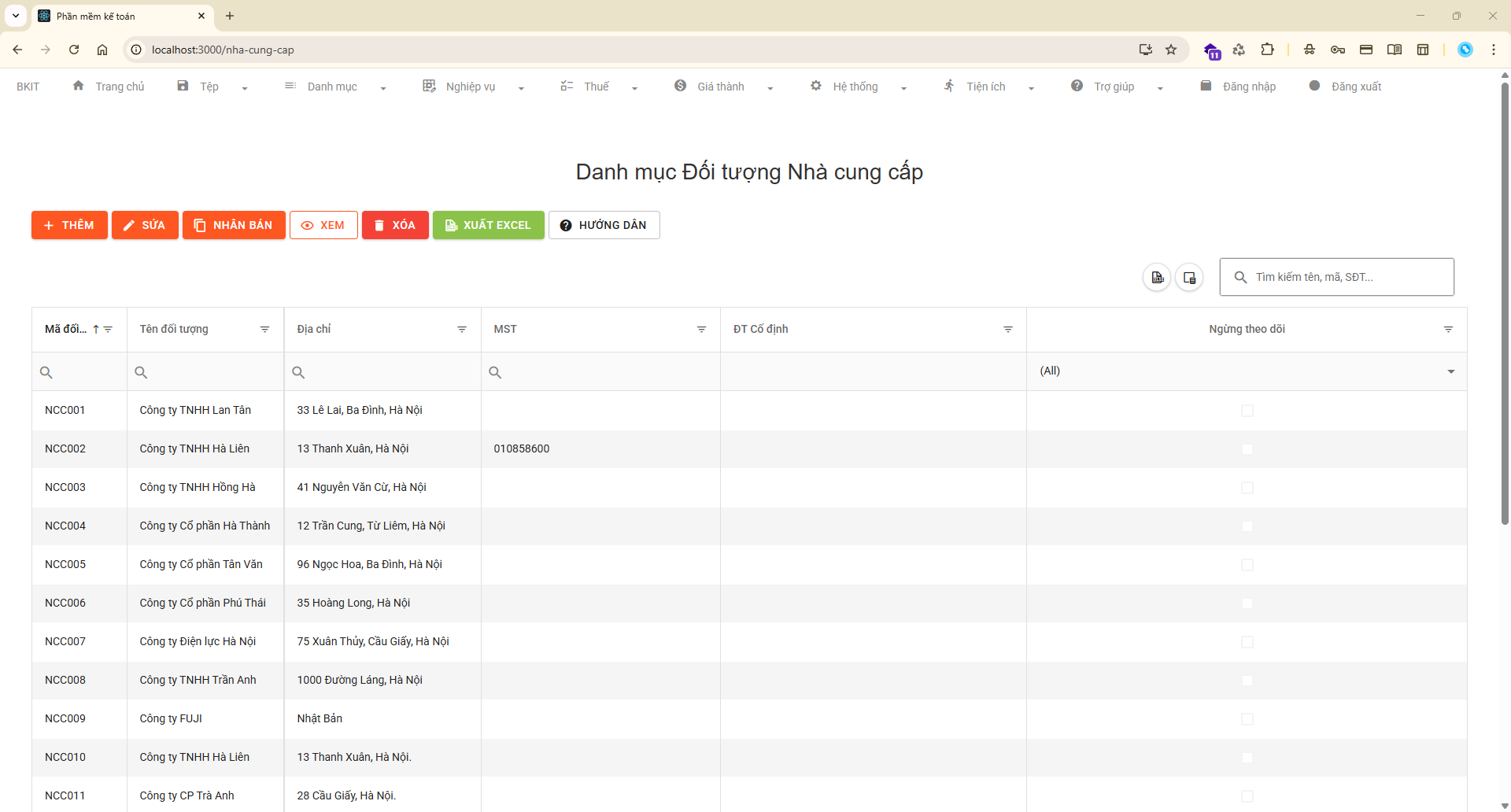1511x812 pixels.
Task: Click the page vertical scrollbar thumb
Action: [x=1505, y=303]
